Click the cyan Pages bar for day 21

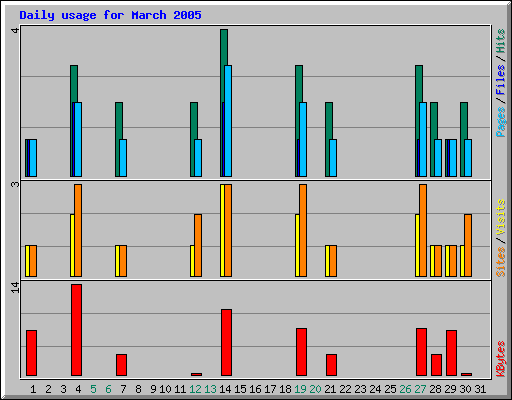point(333,158)
